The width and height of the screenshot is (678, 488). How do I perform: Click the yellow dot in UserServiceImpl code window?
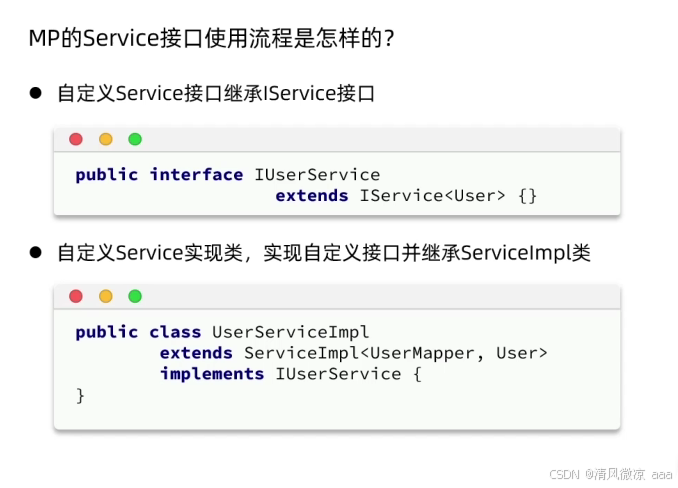click(x=106, y=296)
